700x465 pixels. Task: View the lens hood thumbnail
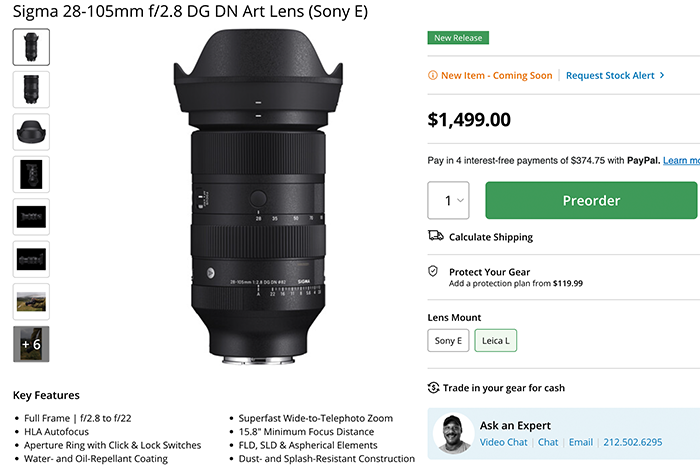pyautogui.click(x=31, y=132)
